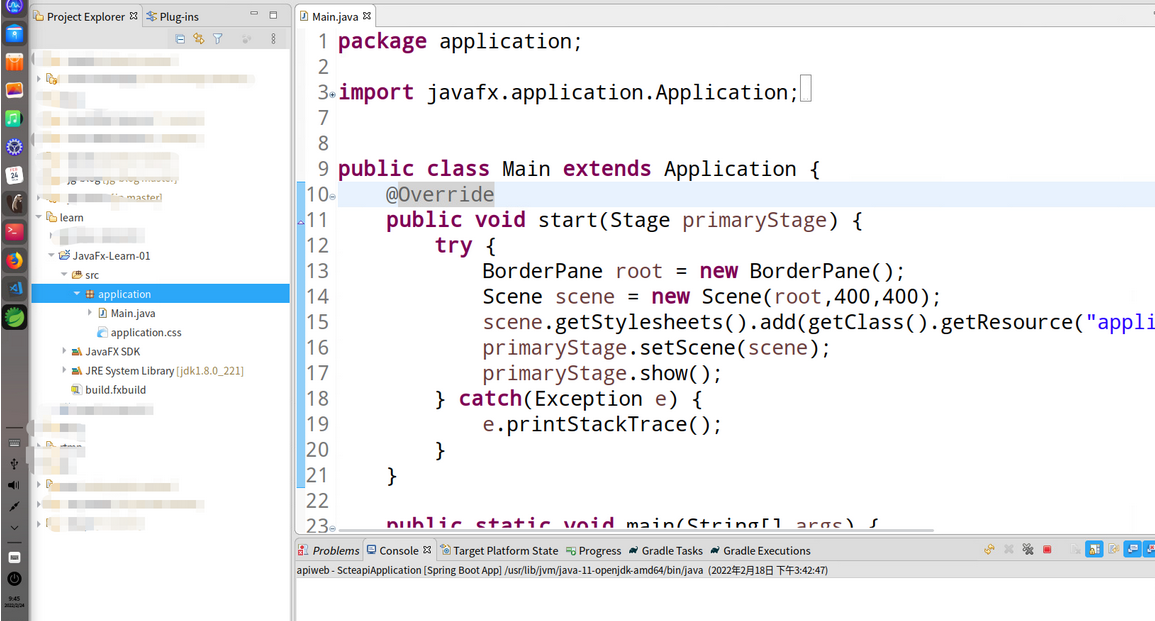Open the Project Explorer view menu (three dots)
Image resolution: width=1155 pixels, height=621 pixels.
[x=273, y=39]
